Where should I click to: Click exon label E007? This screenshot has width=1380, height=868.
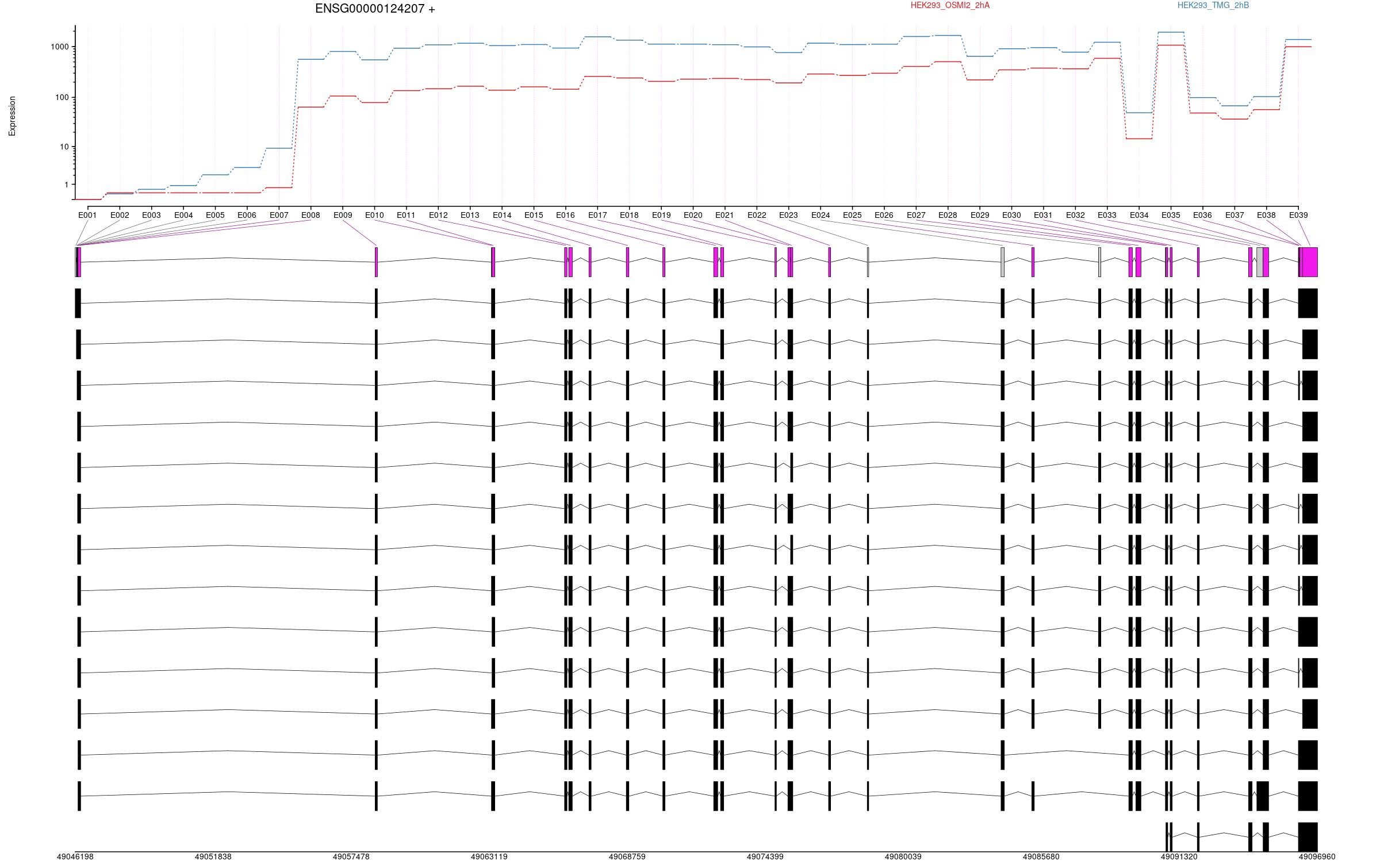(279, 215)
